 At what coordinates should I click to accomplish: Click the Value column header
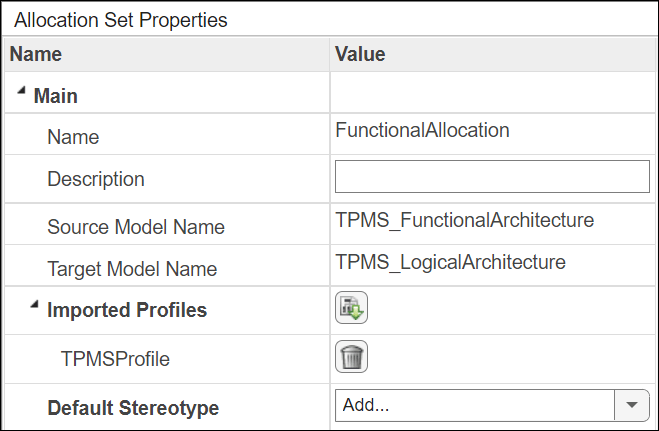360,54
